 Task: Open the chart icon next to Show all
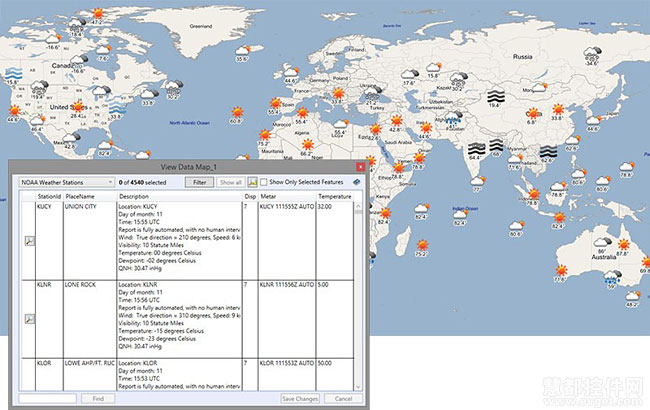coord(252,182)
